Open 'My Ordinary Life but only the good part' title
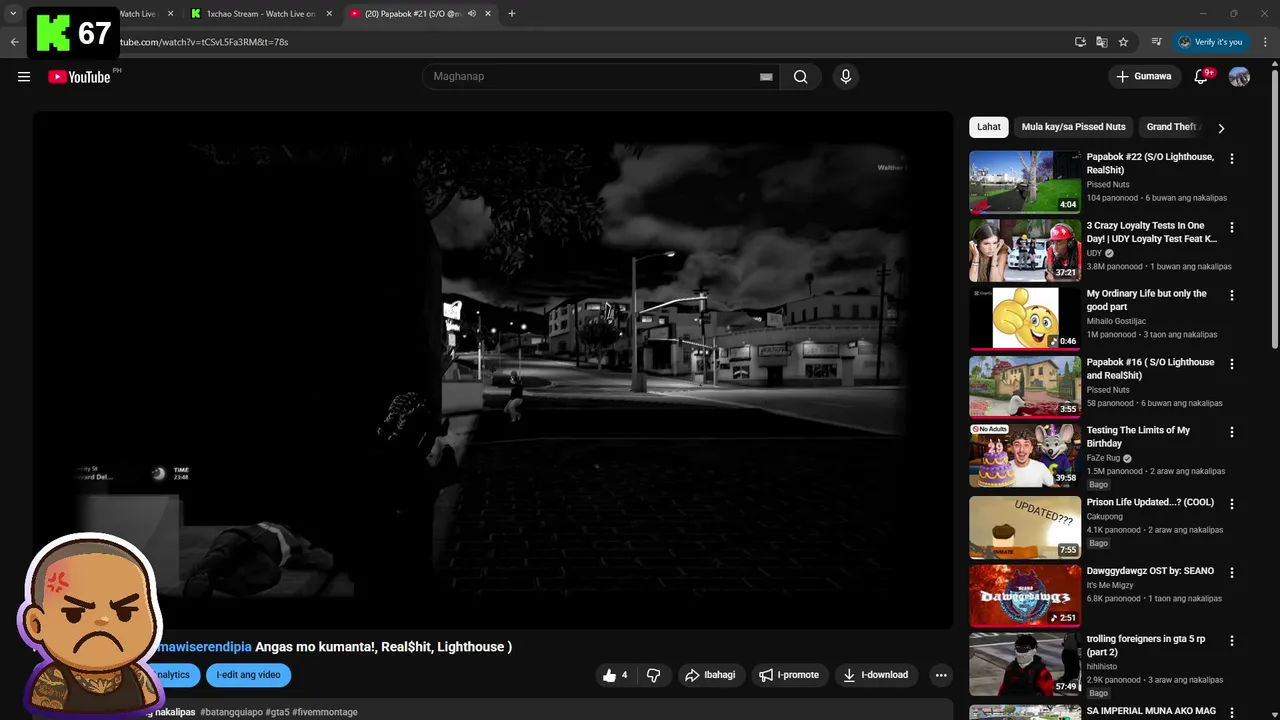This screenshot has width=1280, height=720. click(1146, 300)
